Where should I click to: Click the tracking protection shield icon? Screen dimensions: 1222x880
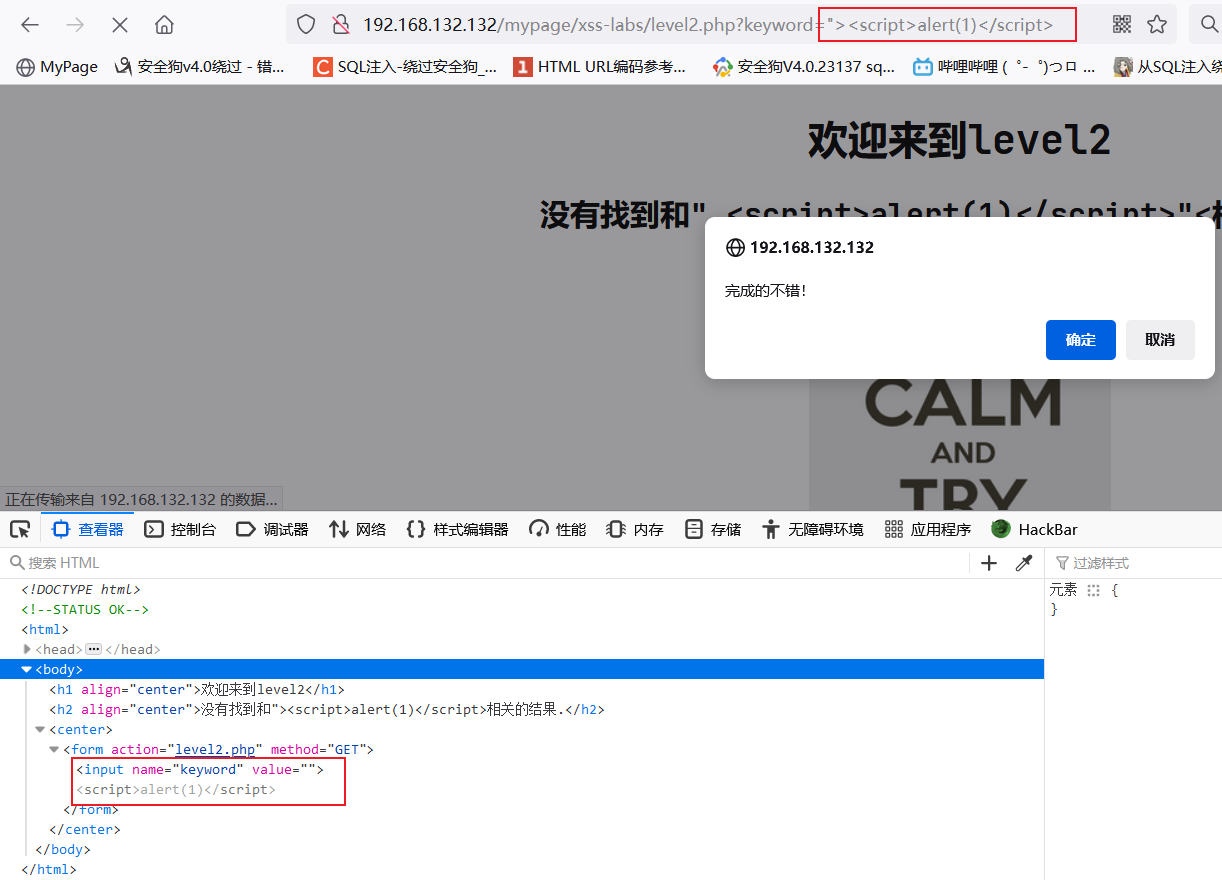[x=306, y=24]
